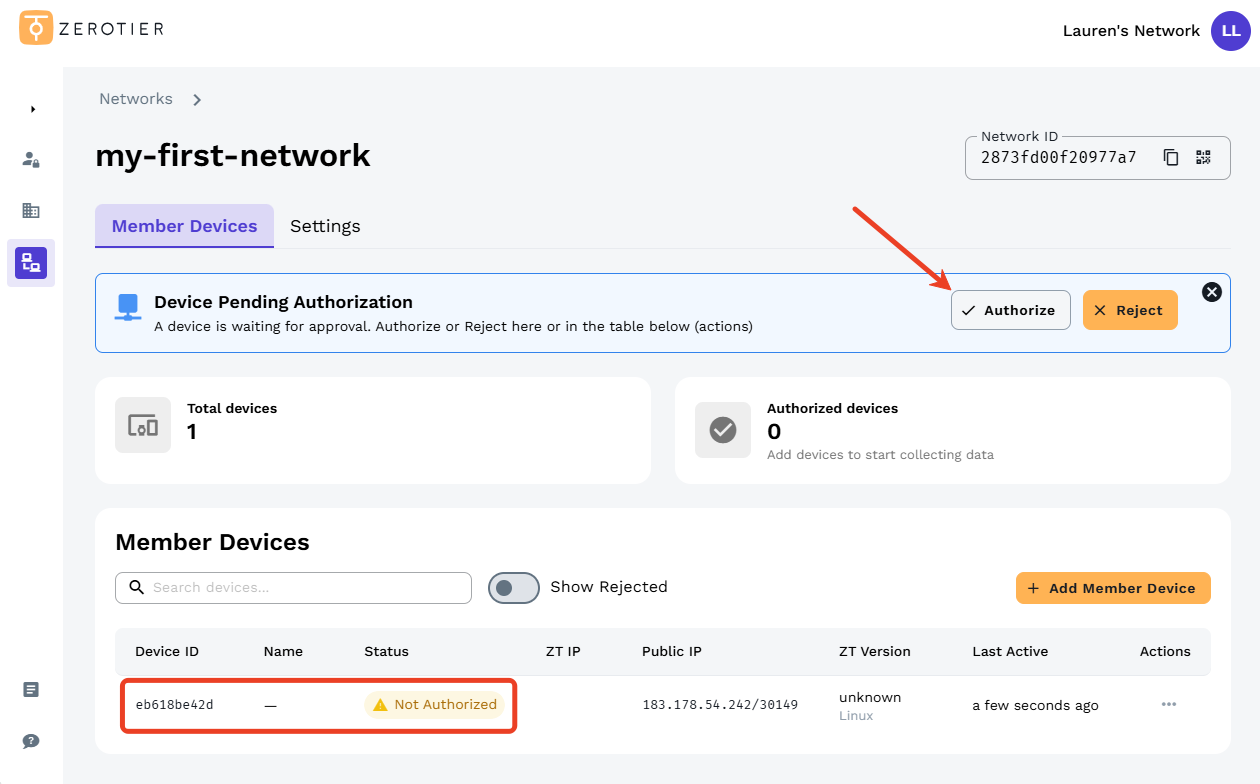Viewport: 1260px width, 784px height.
Task: Toggle the Show Rejected switch off
Action: tap(513, 587)
